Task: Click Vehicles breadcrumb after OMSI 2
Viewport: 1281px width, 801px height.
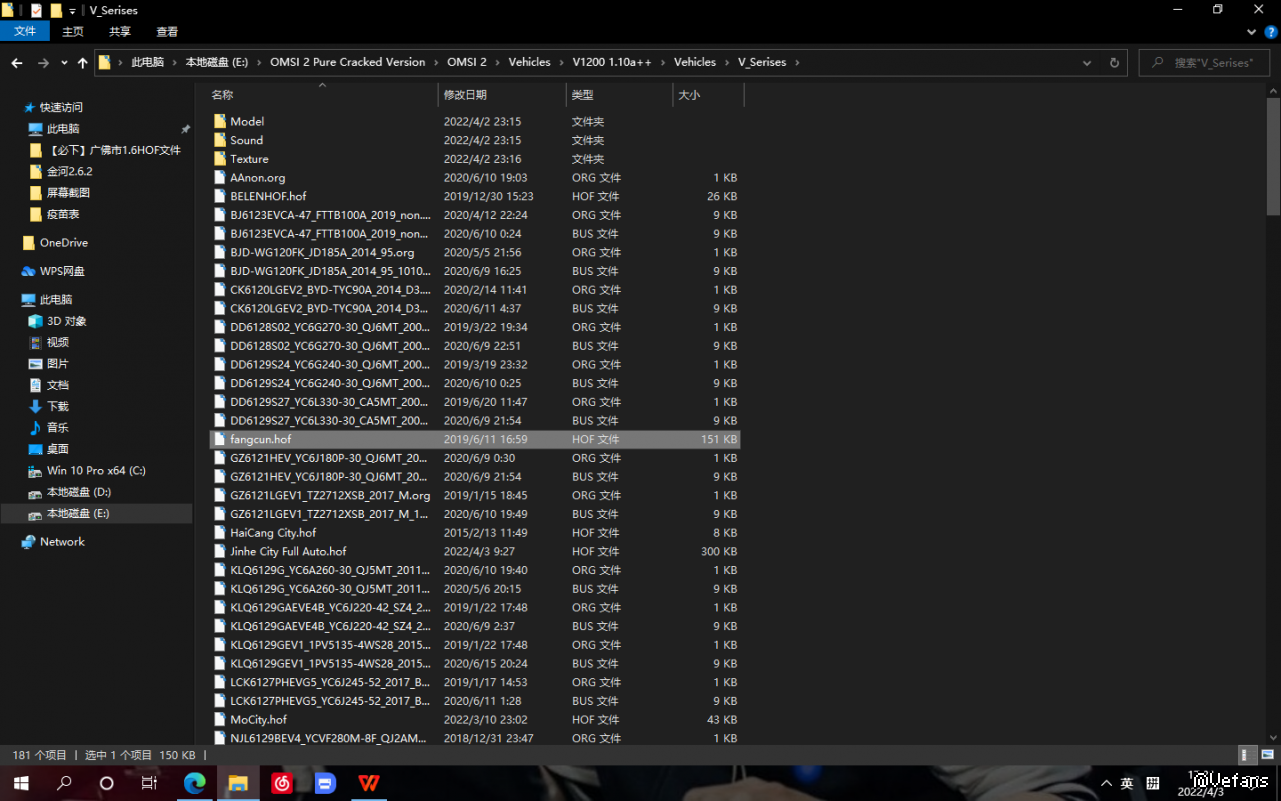Action: pos(529,62)
